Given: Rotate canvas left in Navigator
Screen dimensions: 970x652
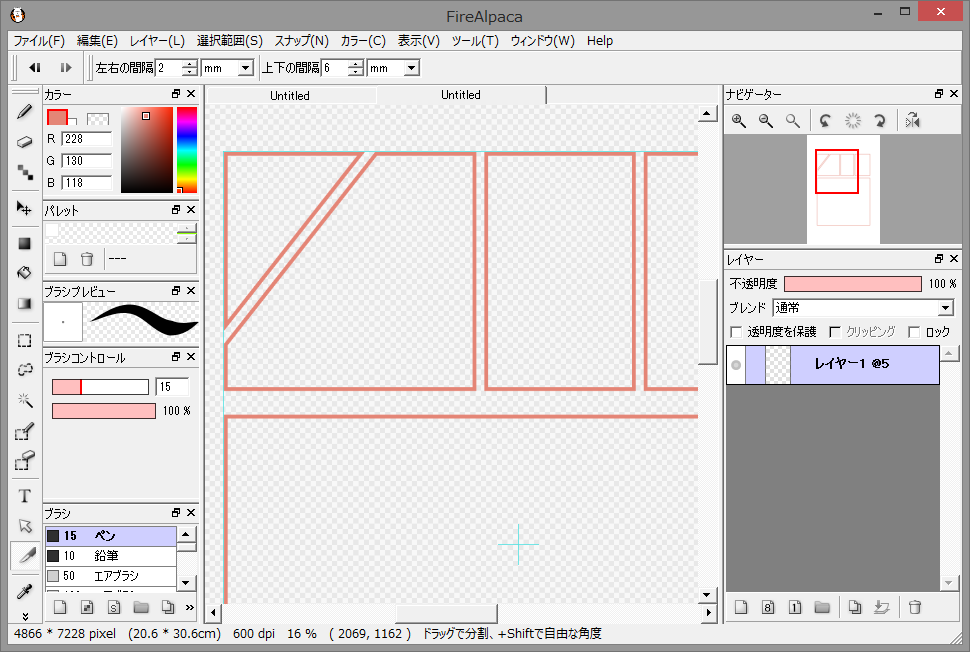Looking at the screenshot, I should [825, 121].
